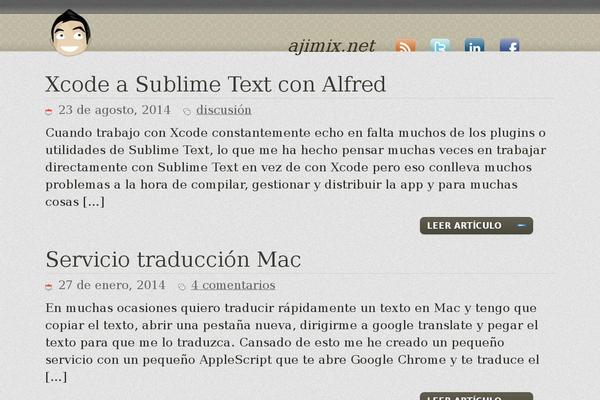Go to ajimix.net site title
This screenshot has height=400, width=600.
[x=331, y=46]
